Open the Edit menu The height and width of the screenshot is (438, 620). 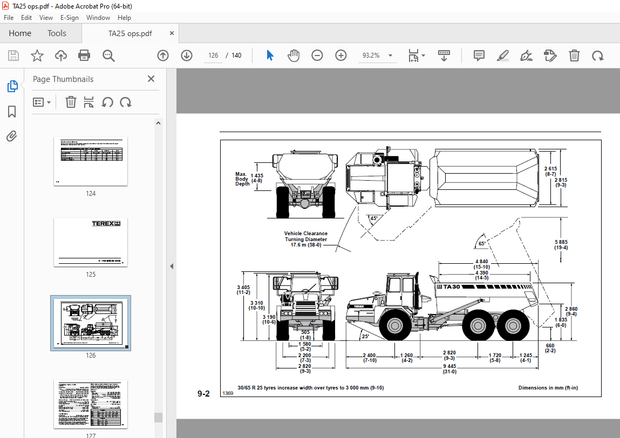click(26, 18)
